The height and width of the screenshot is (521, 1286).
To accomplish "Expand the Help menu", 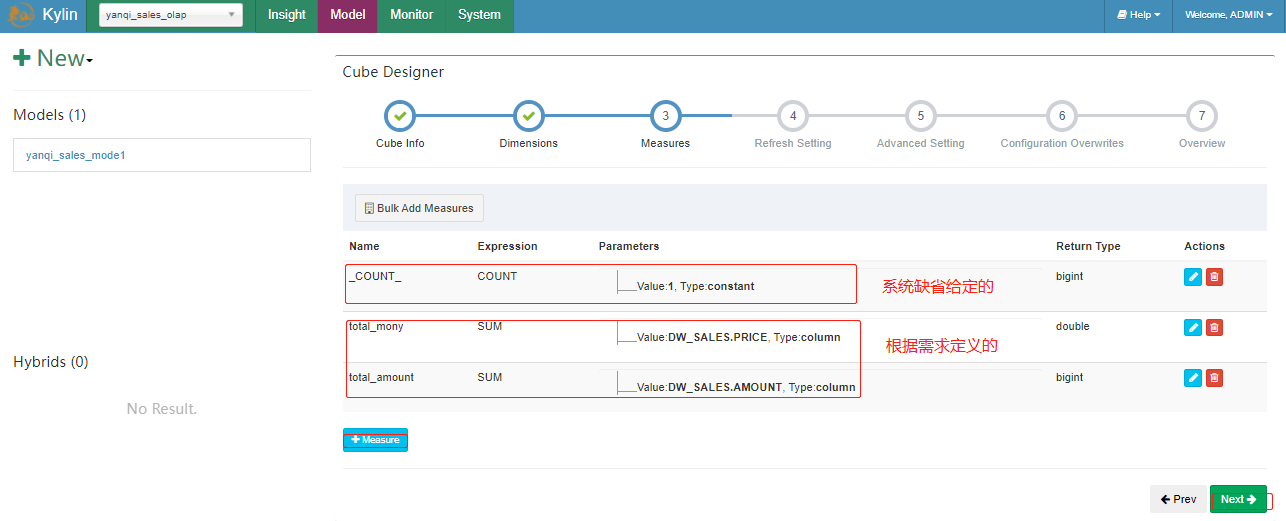I will pyautogui.click(x=1138, y=15).
